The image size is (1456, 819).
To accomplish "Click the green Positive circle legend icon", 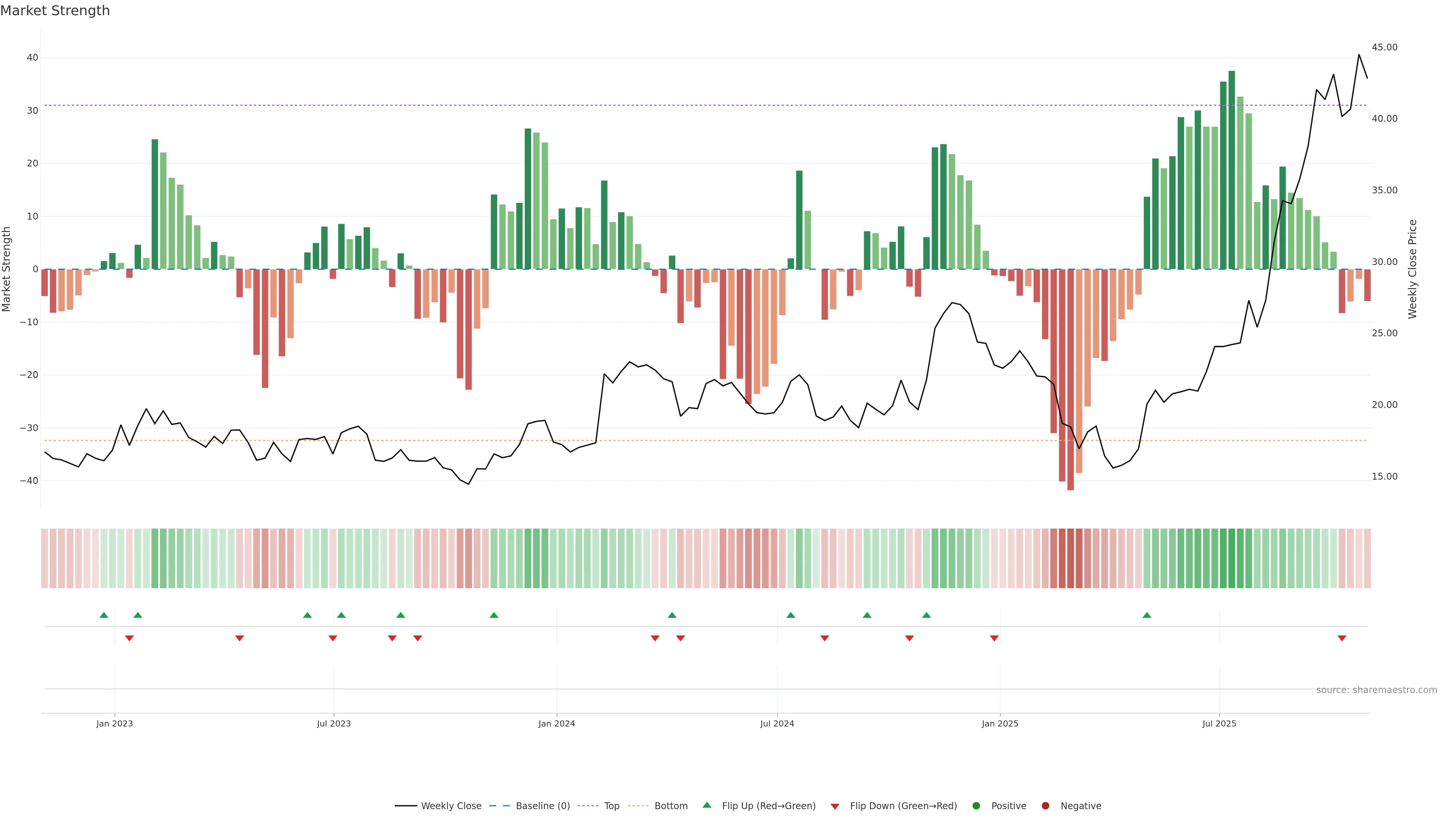I will tap(976, 805).
